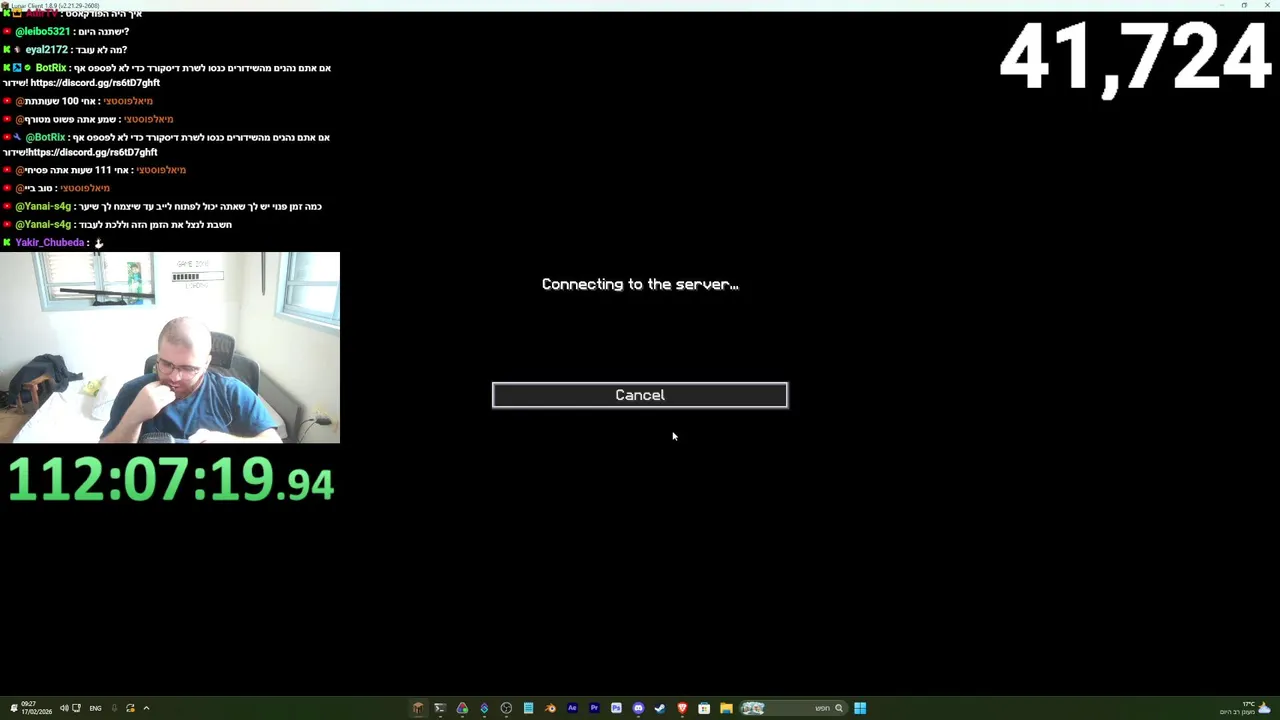Viewport: 1280px width, 720px height.
Task: Open Steam from the taskbar
Action: [x=660, y=708]
